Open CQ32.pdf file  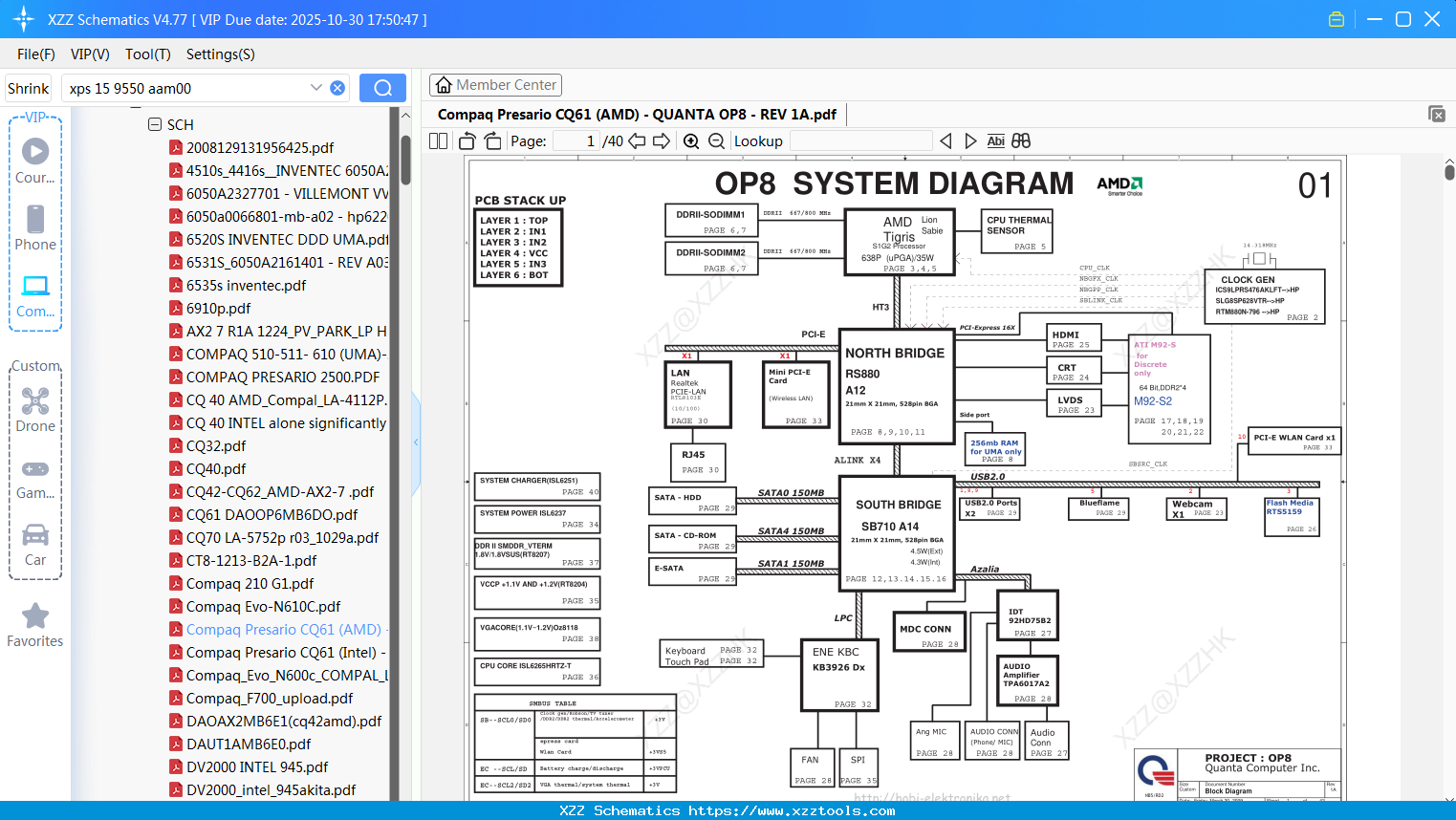click(x=216, y=446)
